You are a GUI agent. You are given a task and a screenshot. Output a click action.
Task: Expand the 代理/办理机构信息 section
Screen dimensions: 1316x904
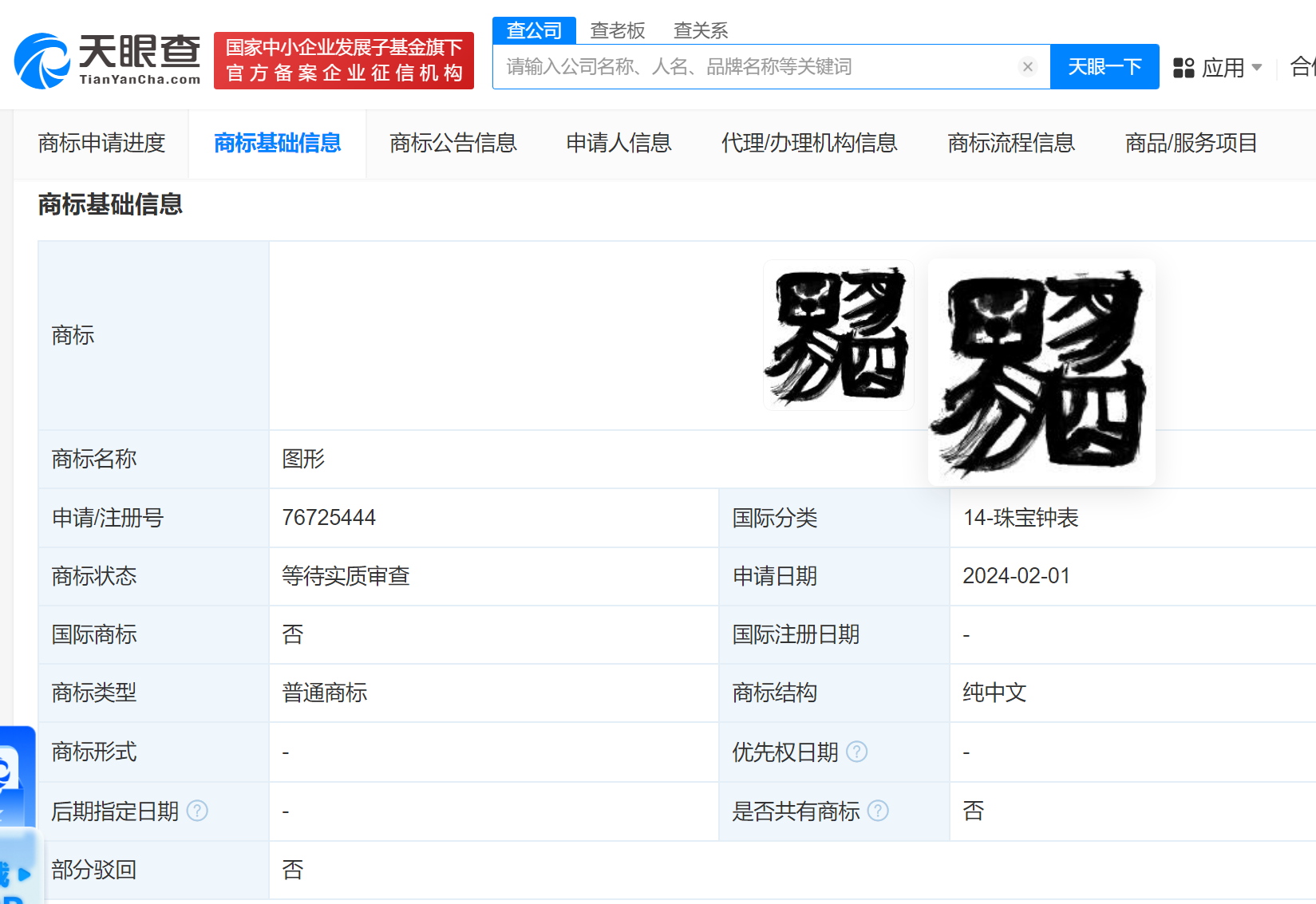(809, 144)
